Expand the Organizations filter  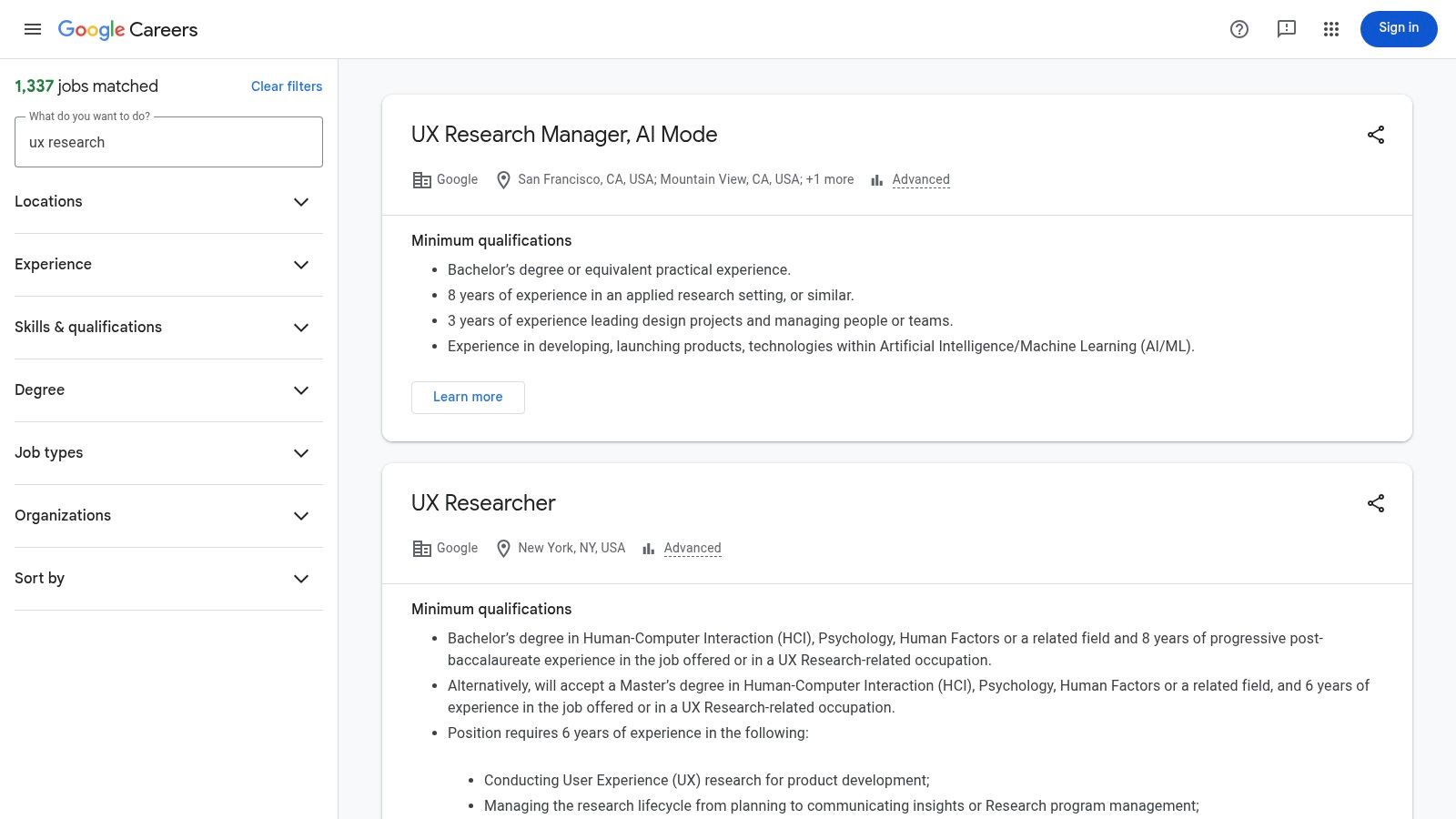[168, 516]
